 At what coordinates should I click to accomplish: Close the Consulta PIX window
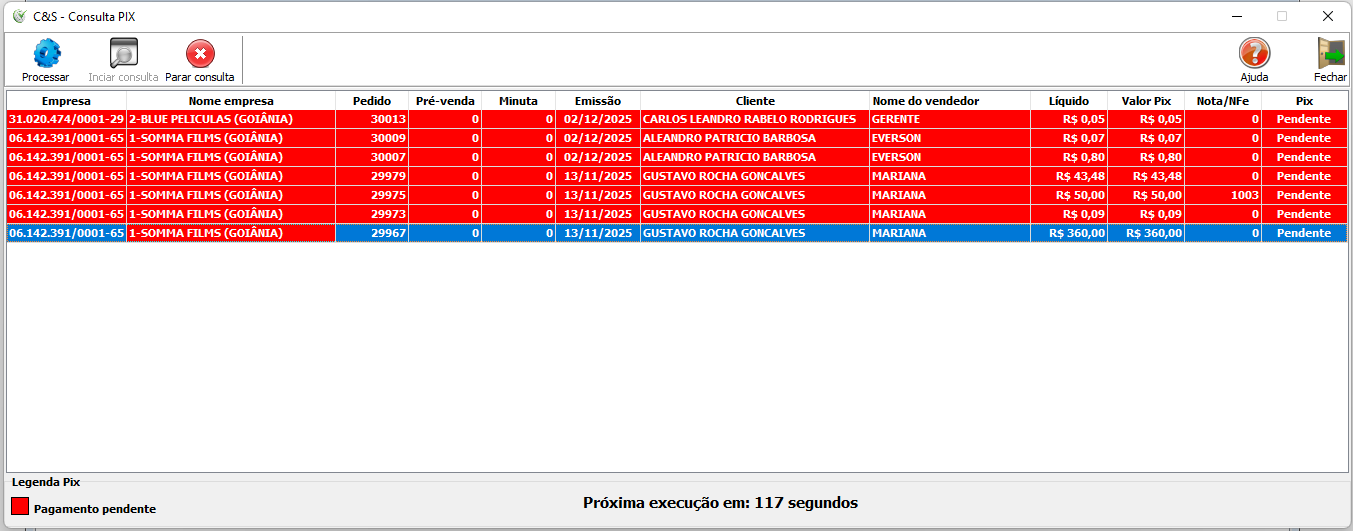point(1328,16)
